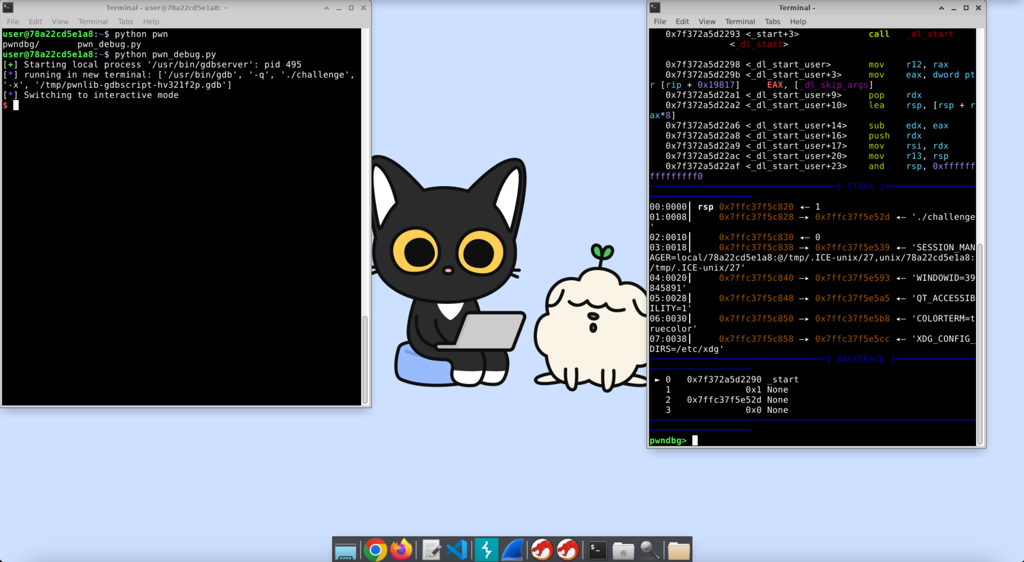Open View menu in pwndbg terminal

[x=707, y=22]
